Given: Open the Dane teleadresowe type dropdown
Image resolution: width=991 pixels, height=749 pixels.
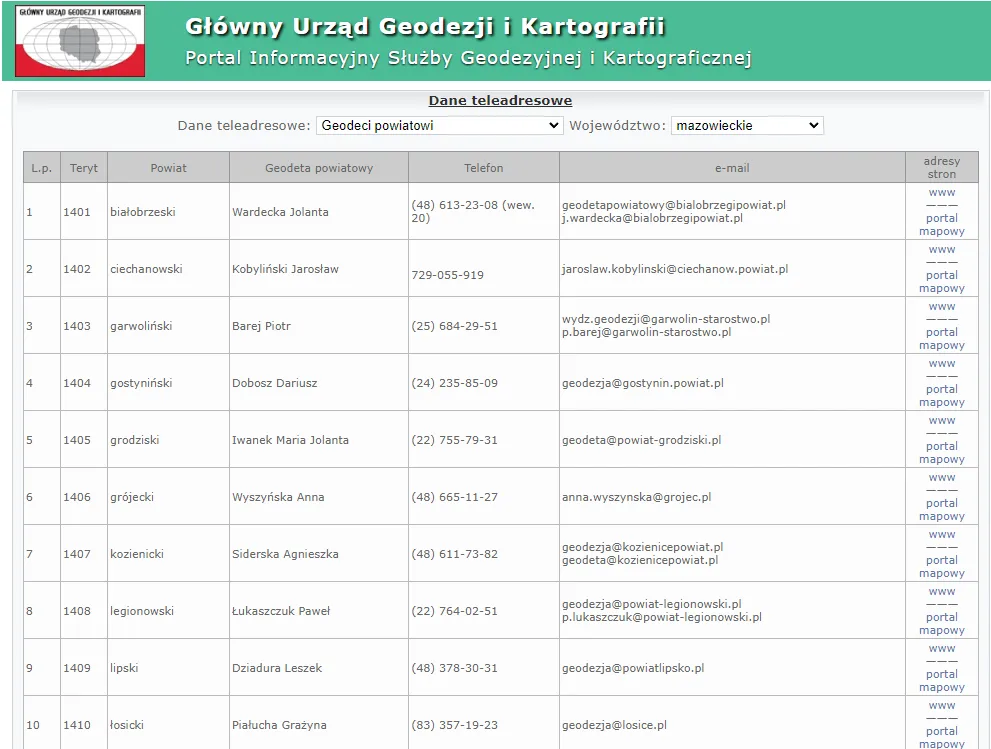Looking at the screenshot, I should click(x=439, y=125).
